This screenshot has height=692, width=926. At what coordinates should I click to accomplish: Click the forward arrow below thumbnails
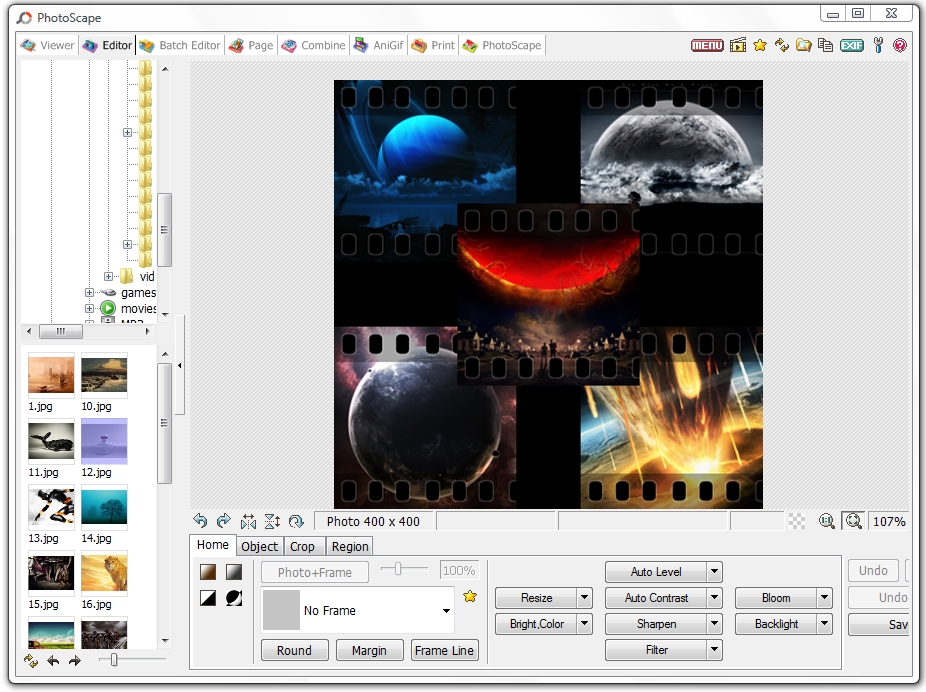pyautogui.click(x=74, y=661)
